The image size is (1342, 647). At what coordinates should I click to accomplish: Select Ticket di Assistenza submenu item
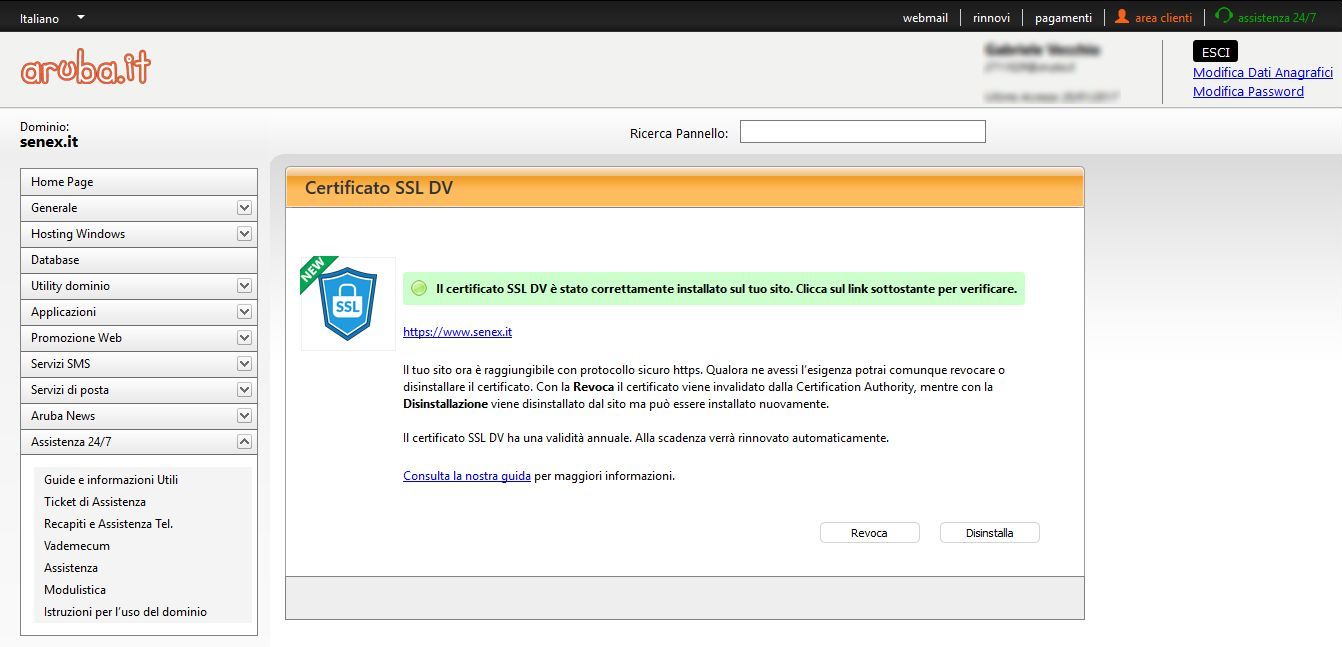point(95,502)
